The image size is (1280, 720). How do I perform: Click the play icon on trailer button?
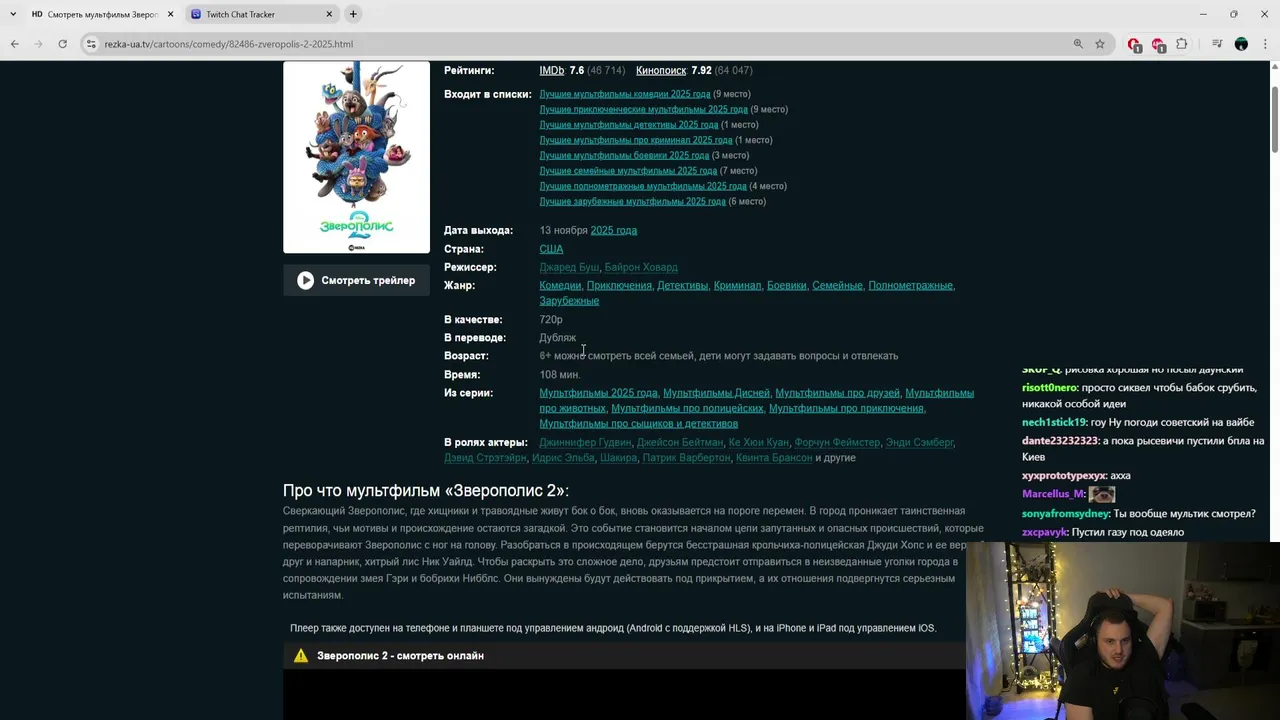coord(306,281)
